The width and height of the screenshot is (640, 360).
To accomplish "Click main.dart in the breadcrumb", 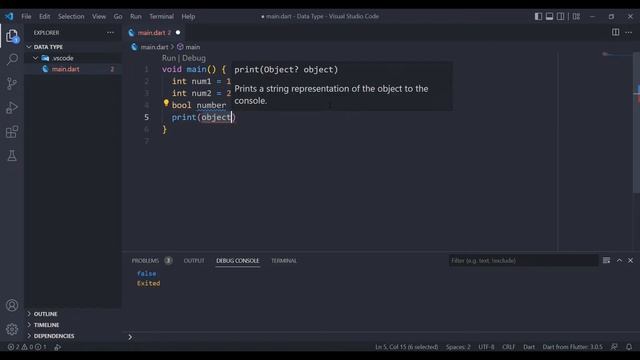I will click(x=154, y=47).
